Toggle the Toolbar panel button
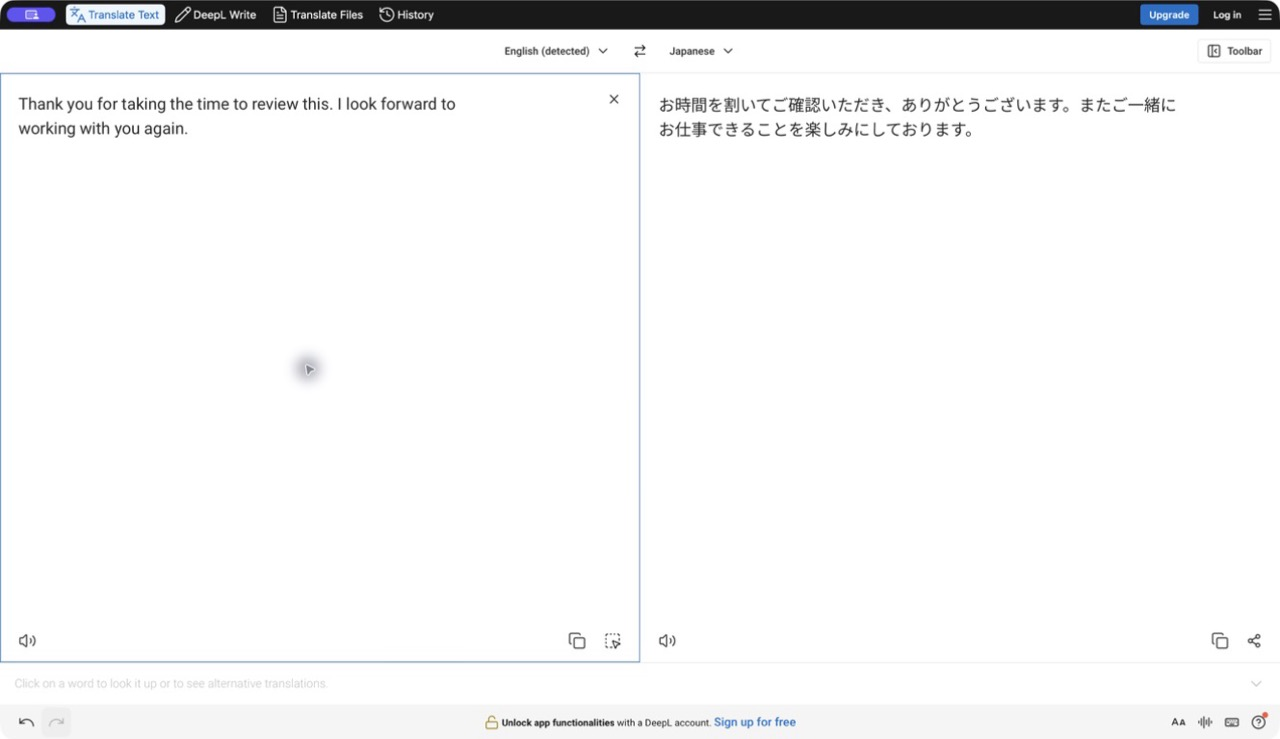 coord(1234,51)
